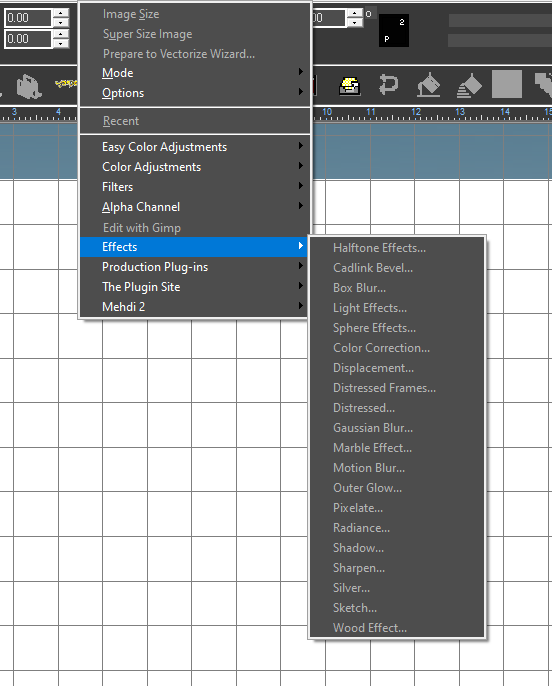Click into the top 0.00 input field
The width and height of the screenshot is (552, 686).
click(28, 18)
